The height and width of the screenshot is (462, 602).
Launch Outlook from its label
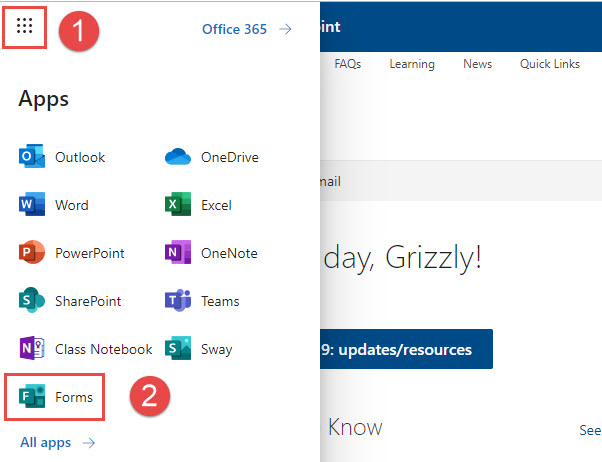coord(80,157)
